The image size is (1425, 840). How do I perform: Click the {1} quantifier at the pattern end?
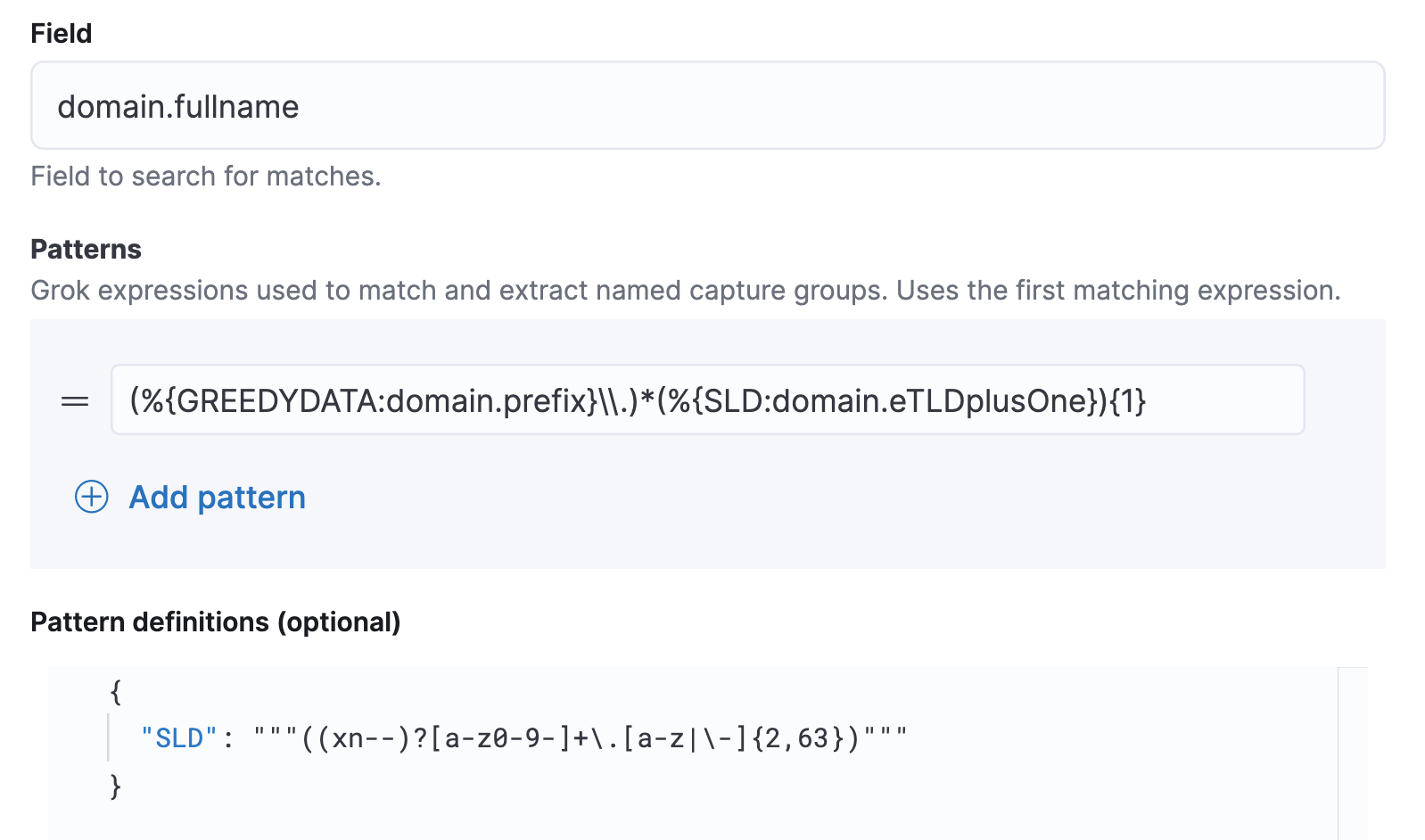tap(1128, 401)
